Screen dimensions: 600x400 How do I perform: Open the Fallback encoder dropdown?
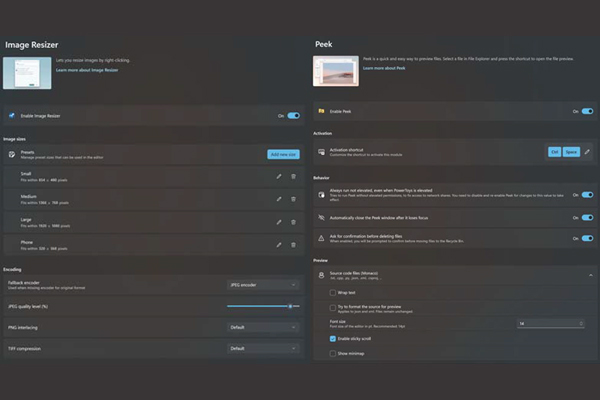pos(263,285)
